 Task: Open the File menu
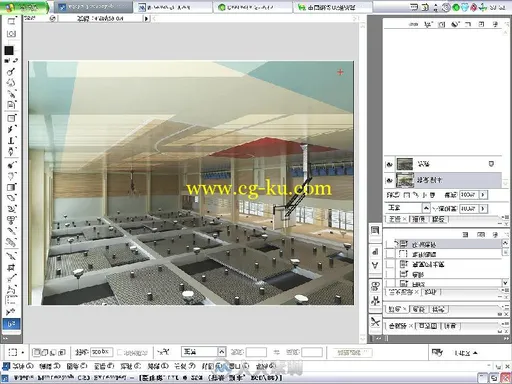23,366
